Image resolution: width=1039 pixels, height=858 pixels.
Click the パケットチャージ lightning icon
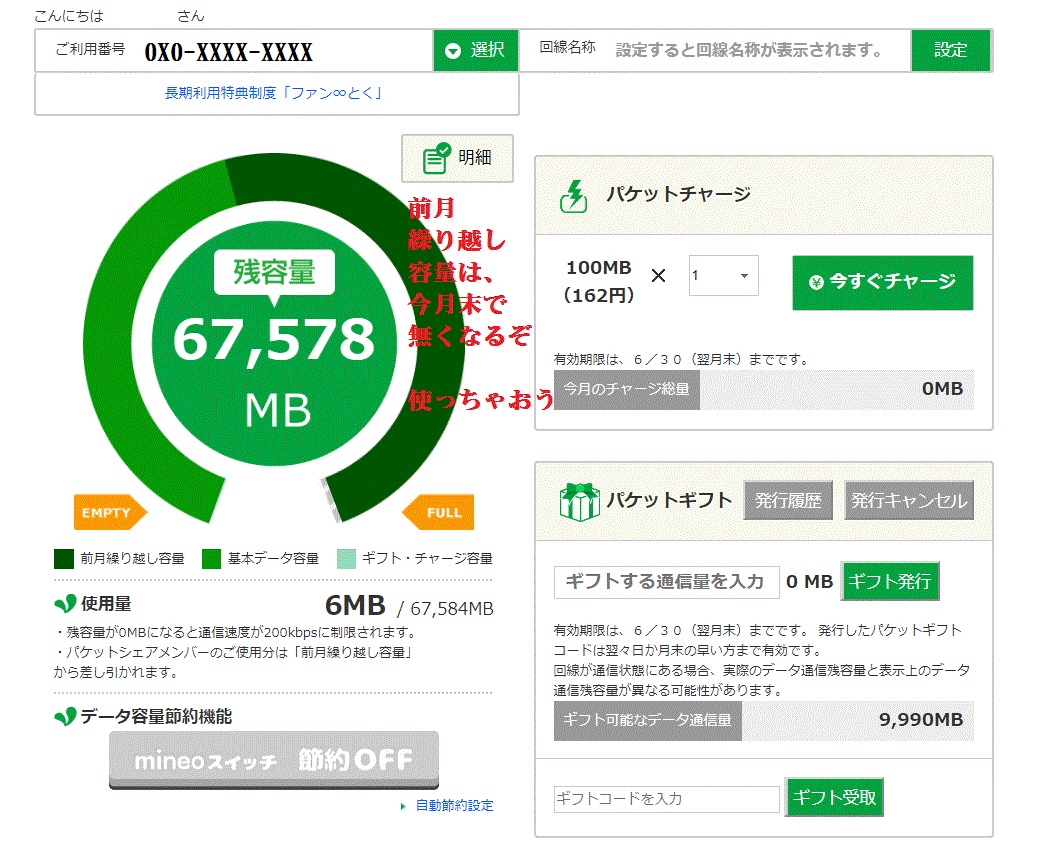(575, 196)
